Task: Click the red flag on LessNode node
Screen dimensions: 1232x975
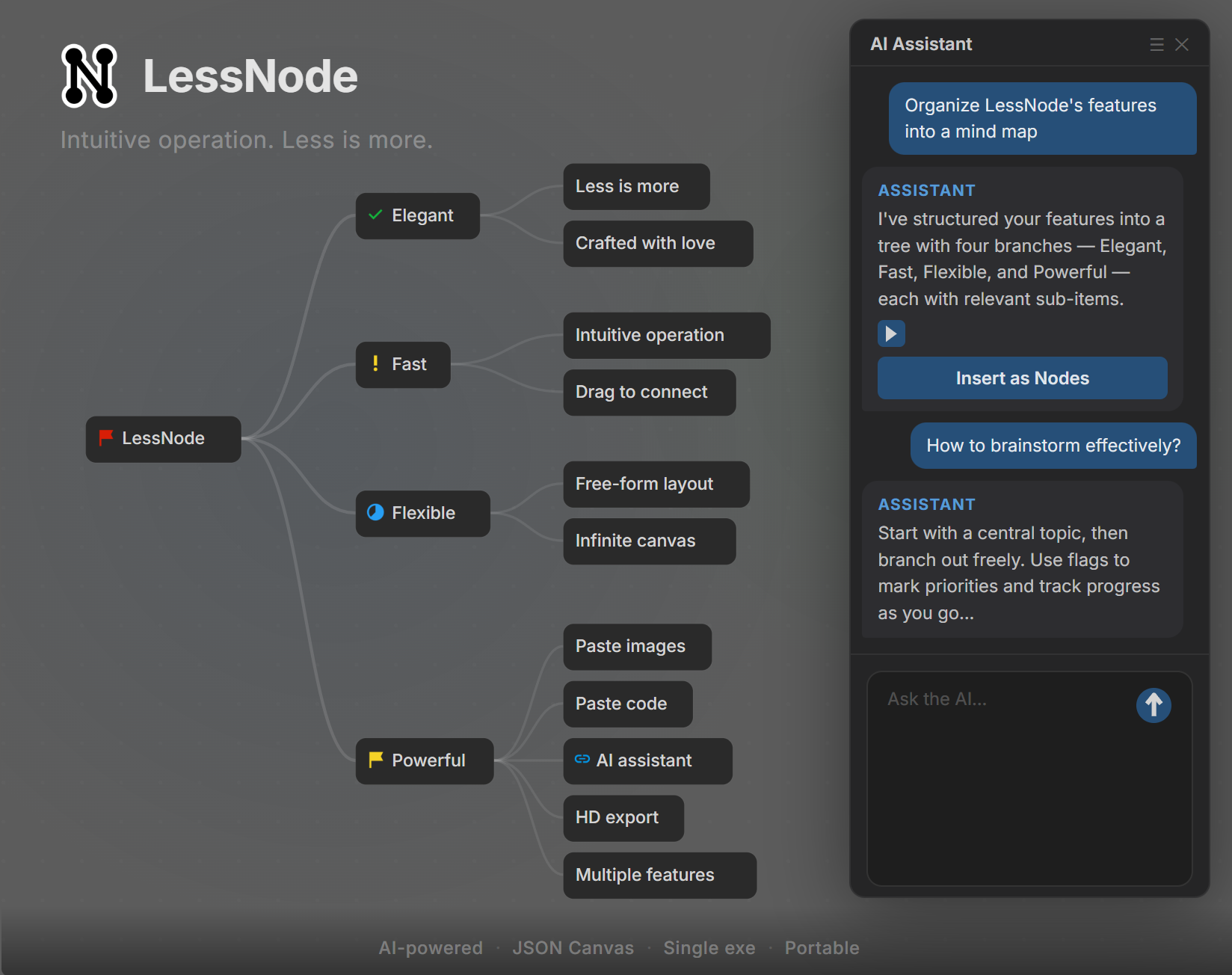Action: click(106, 437)
